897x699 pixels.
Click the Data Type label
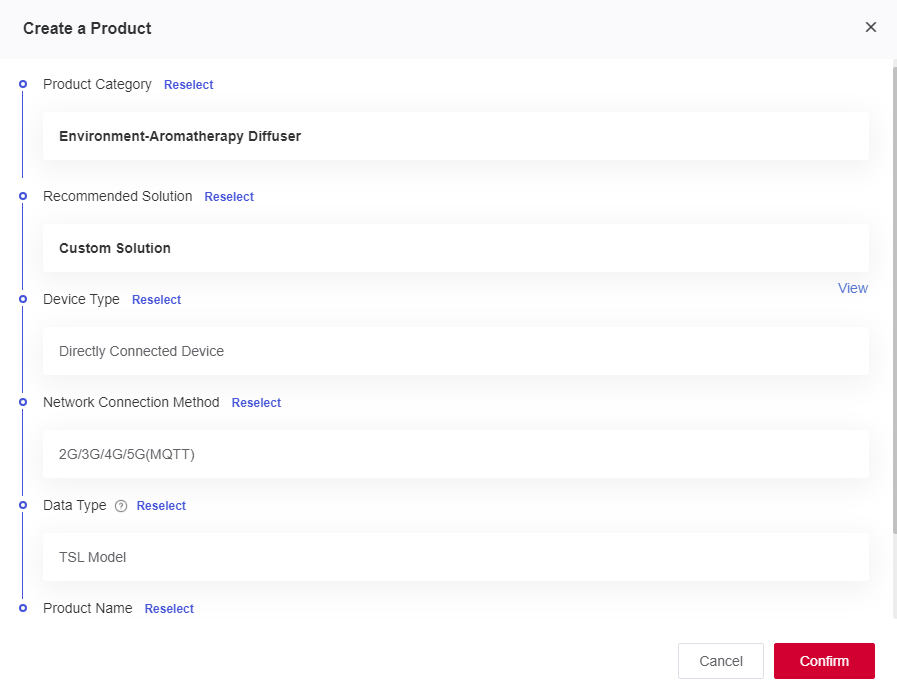coord(75,506)
